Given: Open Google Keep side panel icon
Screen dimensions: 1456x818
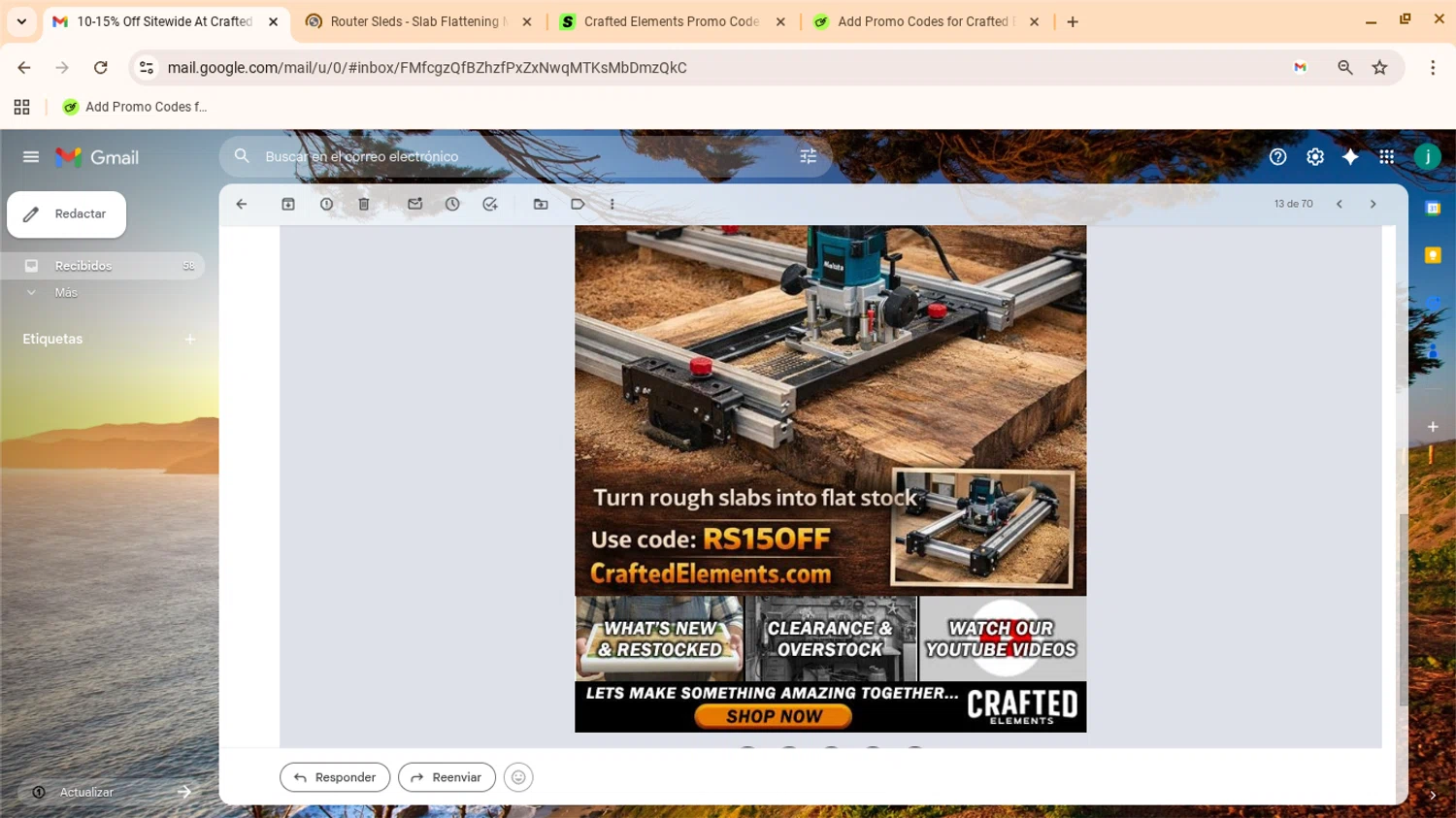Looking at the screenshot, I should 1433,255.
